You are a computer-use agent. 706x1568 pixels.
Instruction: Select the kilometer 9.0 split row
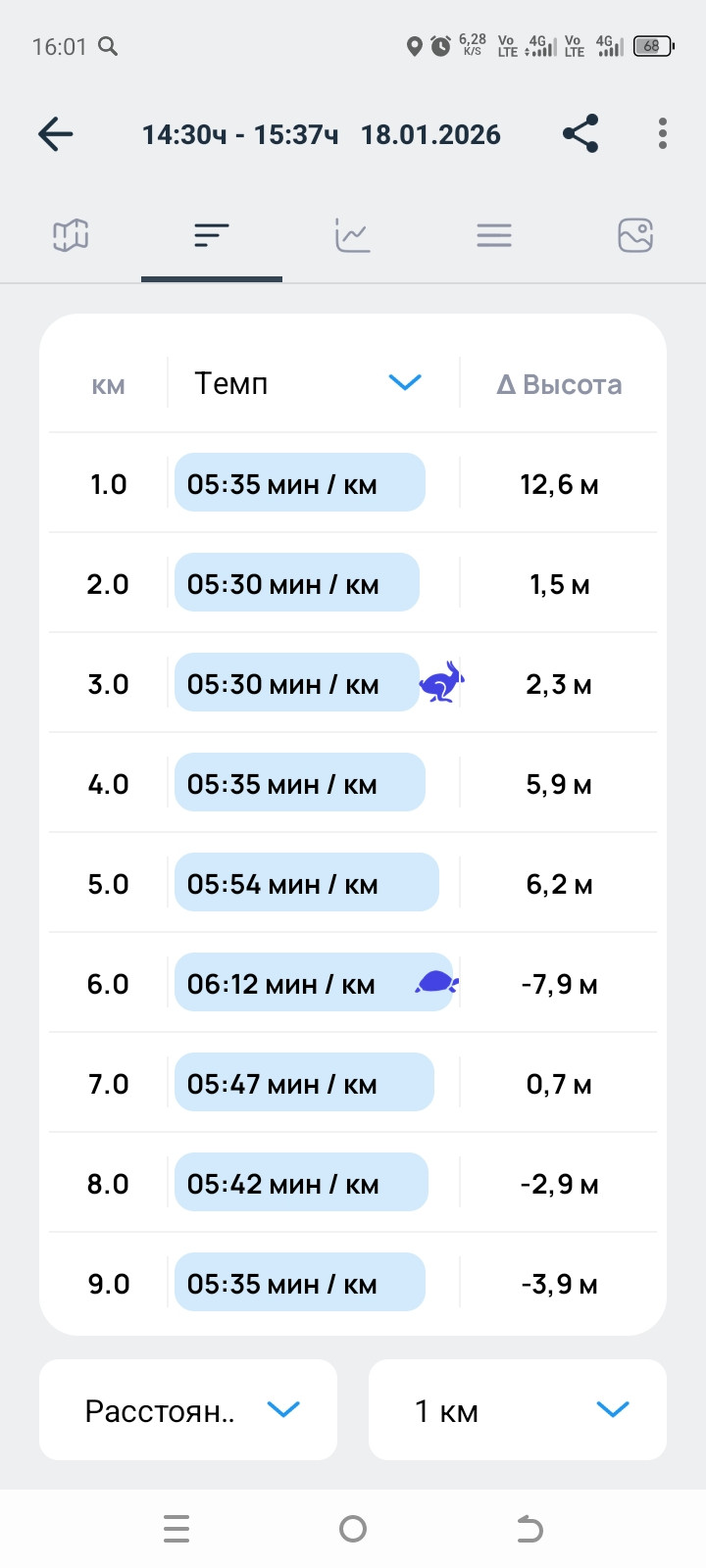pyautogui.click(x=353, y=1282)
